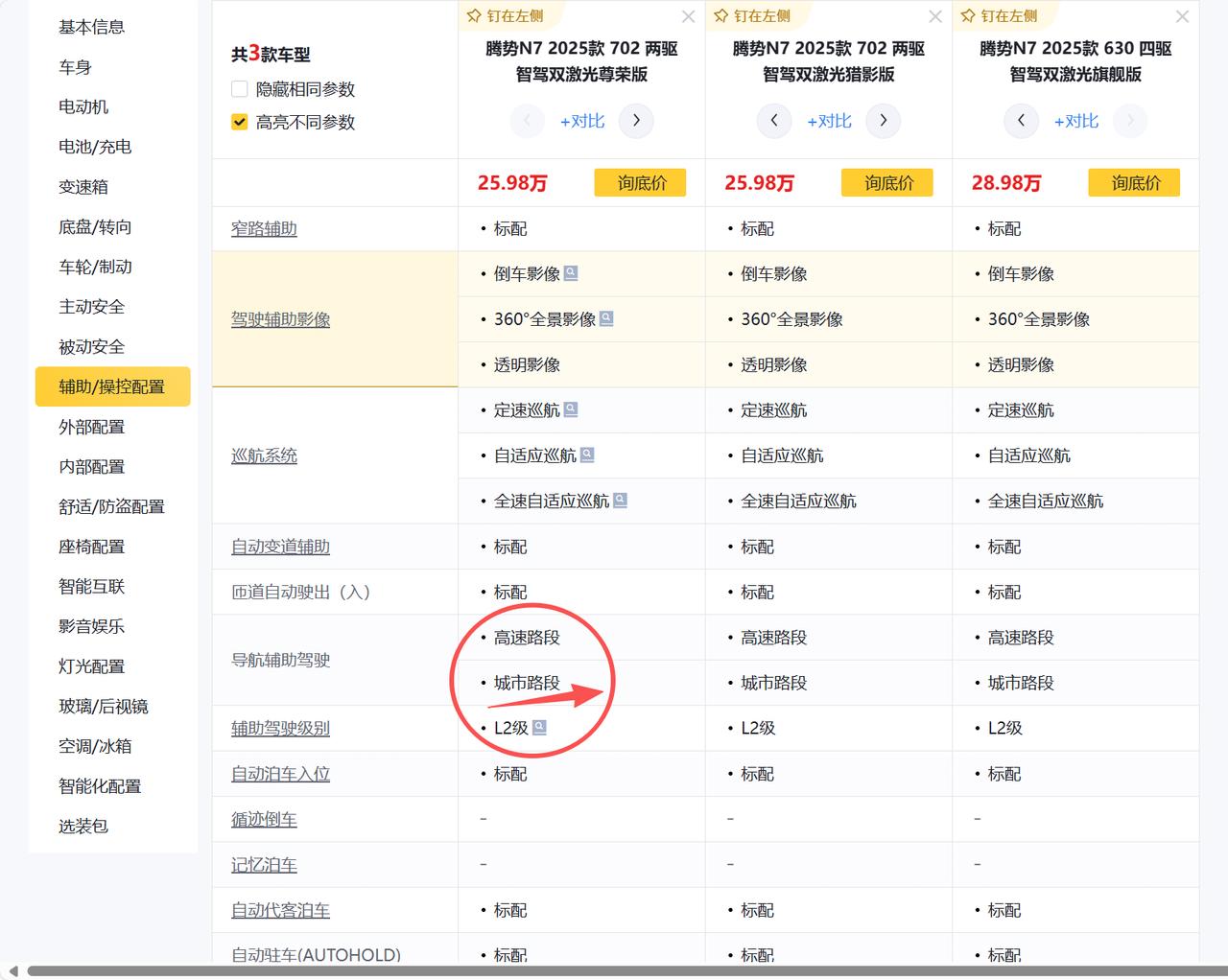Viewport: 1228px width, 980px height.
Task: Click 询底价 for the 智驾双激光猎影版
Action: 887,182
